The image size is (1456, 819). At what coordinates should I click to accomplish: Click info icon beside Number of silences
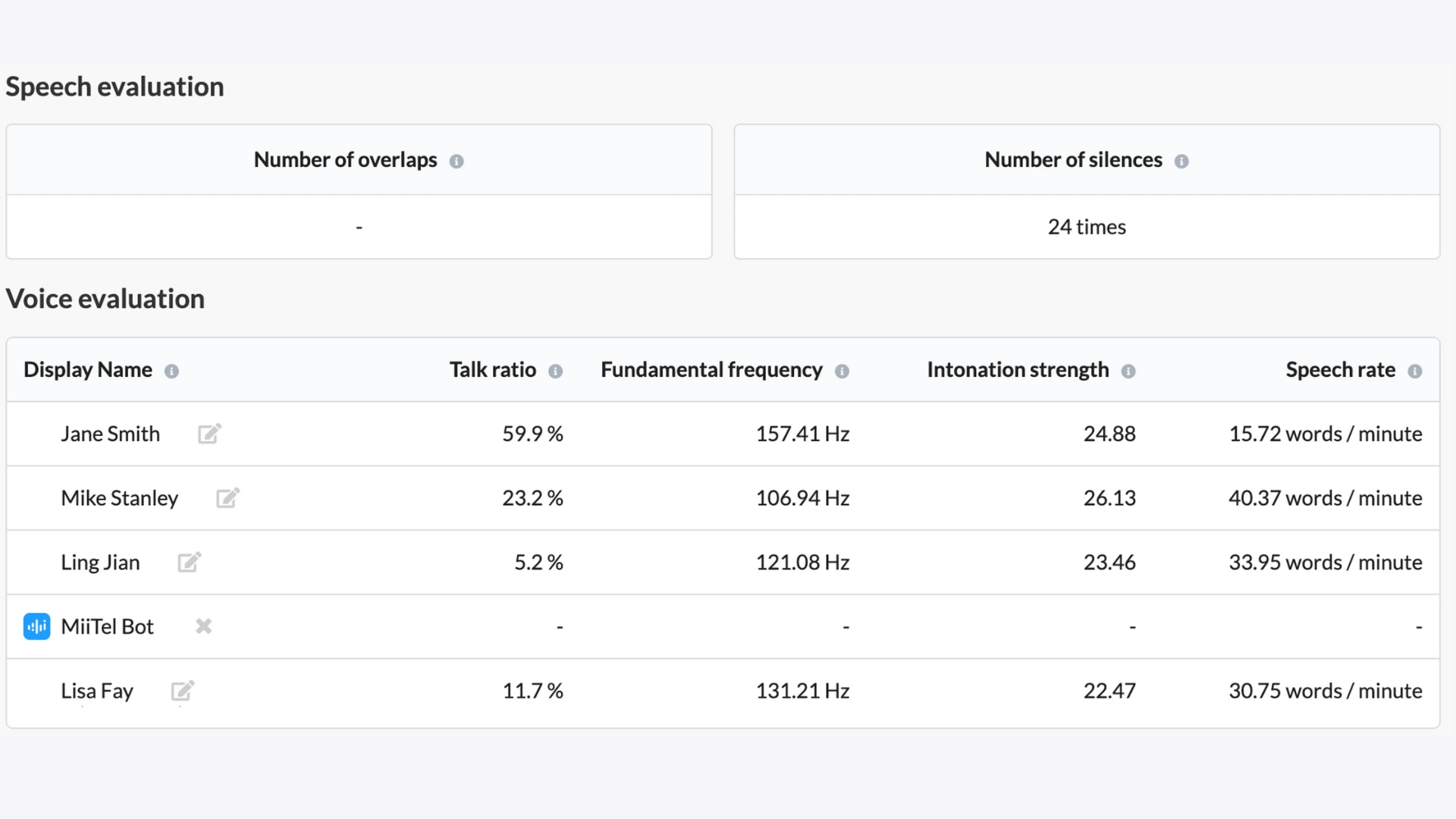1181,162
